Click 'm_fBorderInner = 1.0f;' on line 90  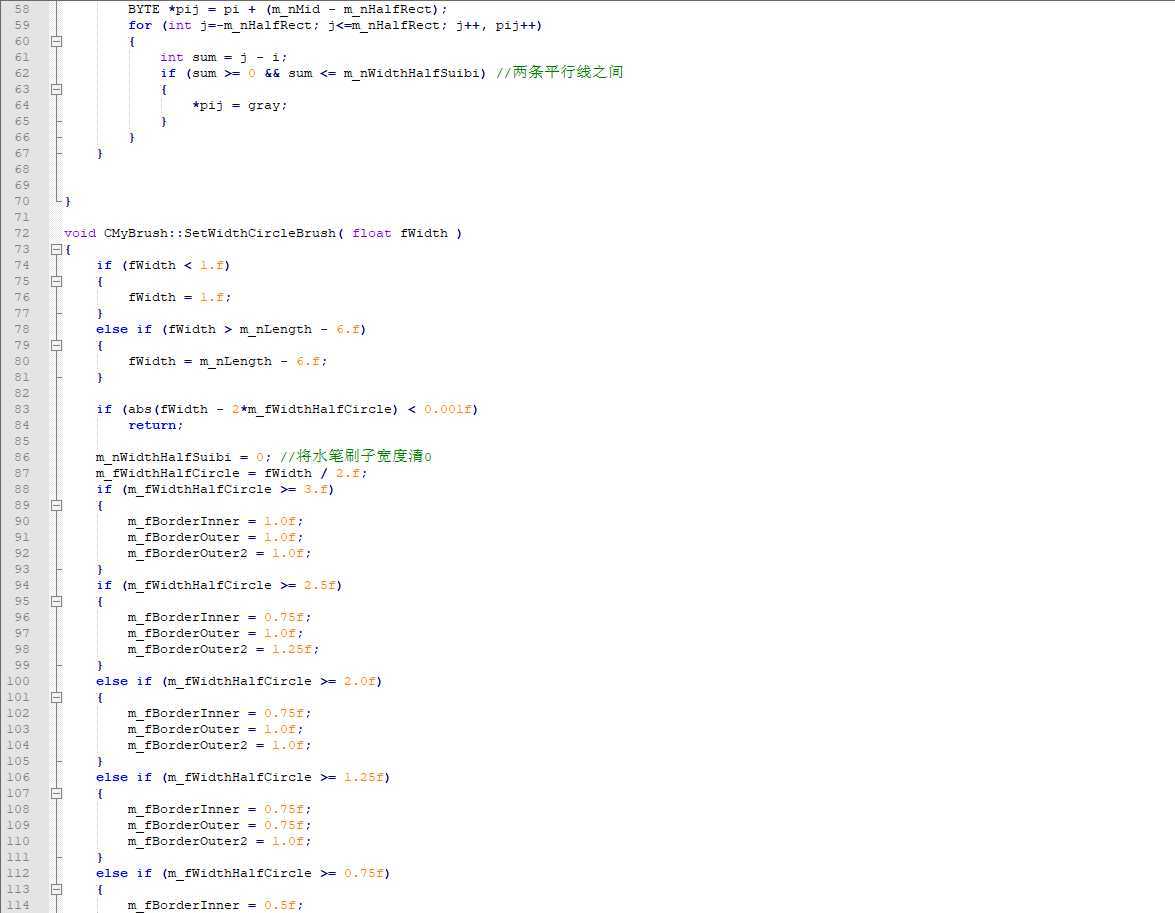[216, 521]
